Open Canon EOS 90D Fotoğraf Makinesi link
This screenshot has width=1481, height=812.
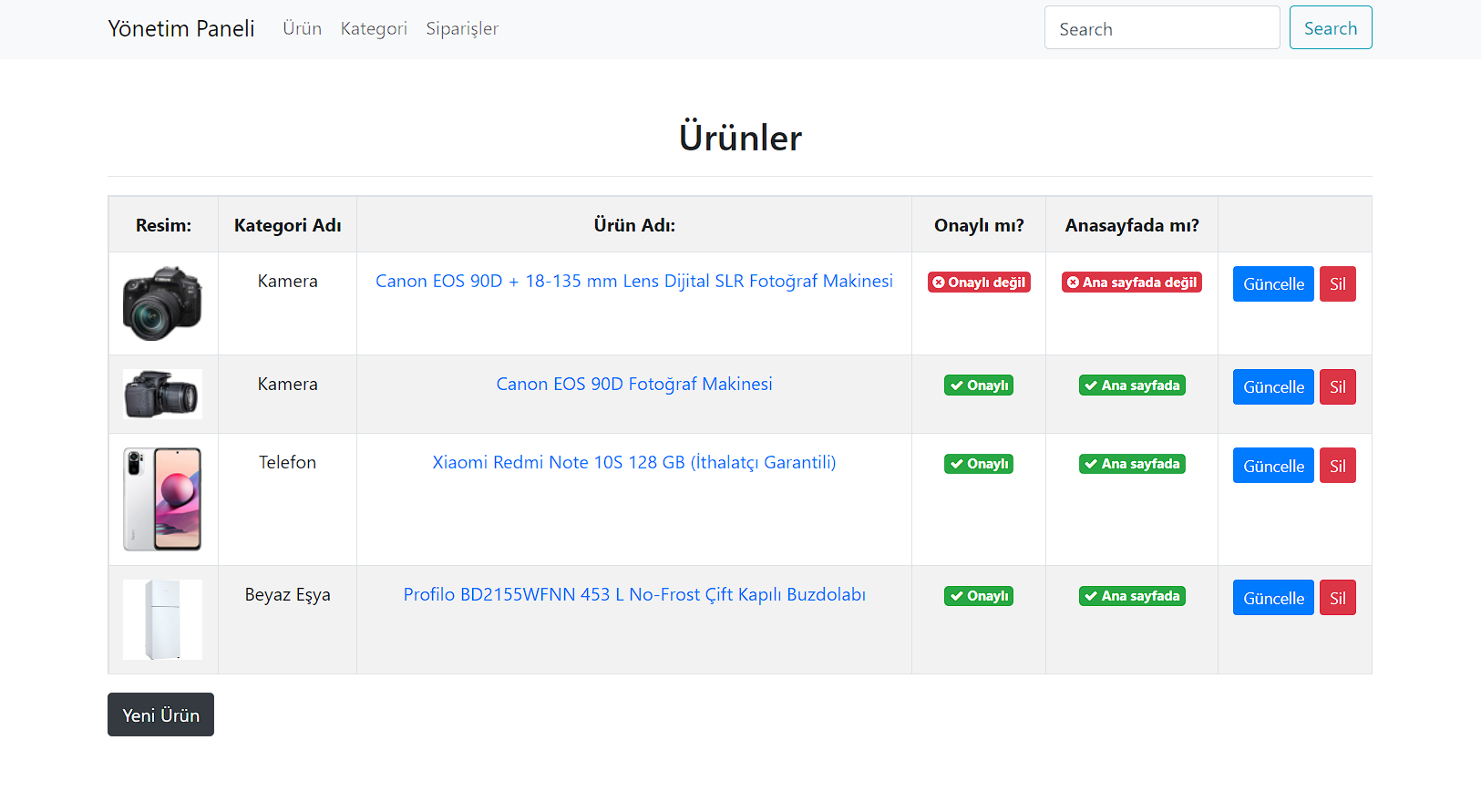pos(634,384)
